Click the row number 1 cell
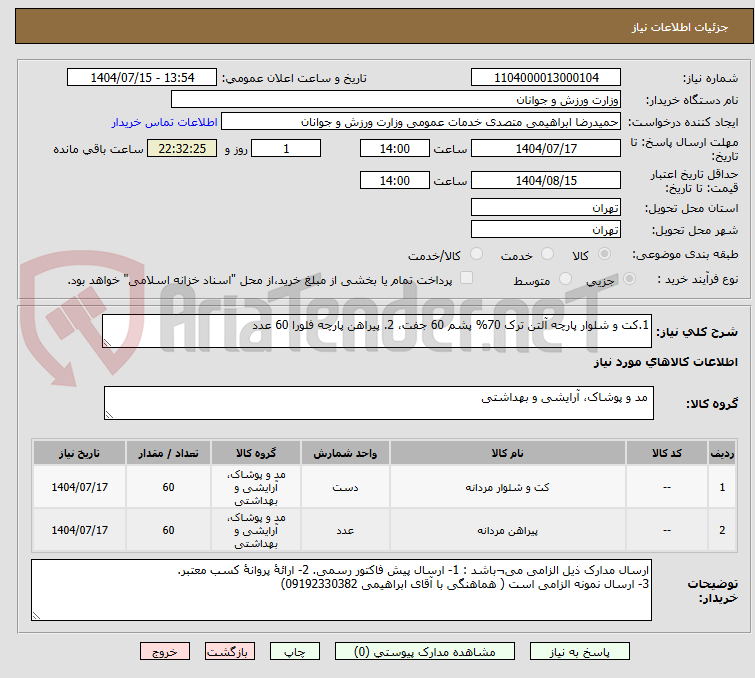This screenshot has width=755, height=678. [722, 487]
